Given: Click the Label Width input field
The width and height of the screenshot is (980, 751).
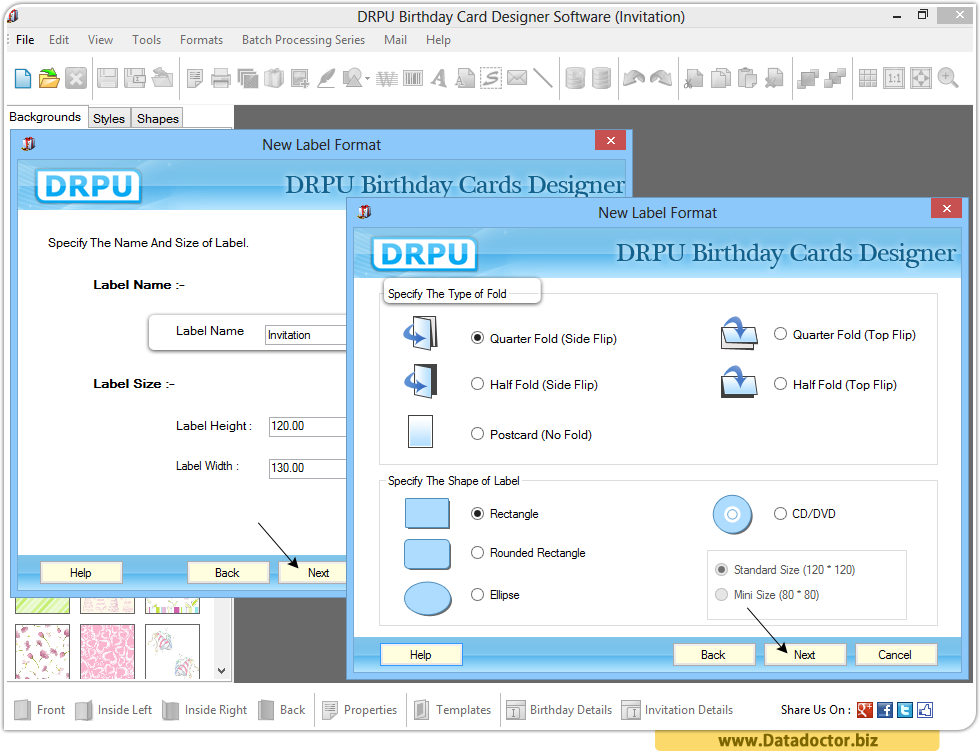Looking at the screenshot, I should point(308,468).
